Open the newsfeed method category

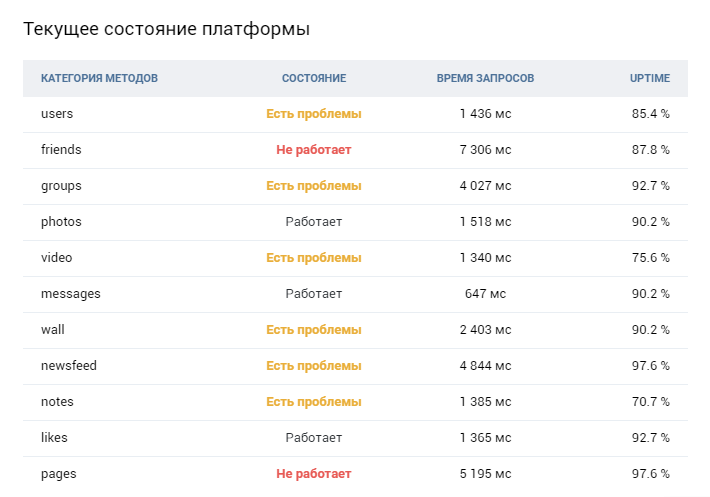point(69,366)
